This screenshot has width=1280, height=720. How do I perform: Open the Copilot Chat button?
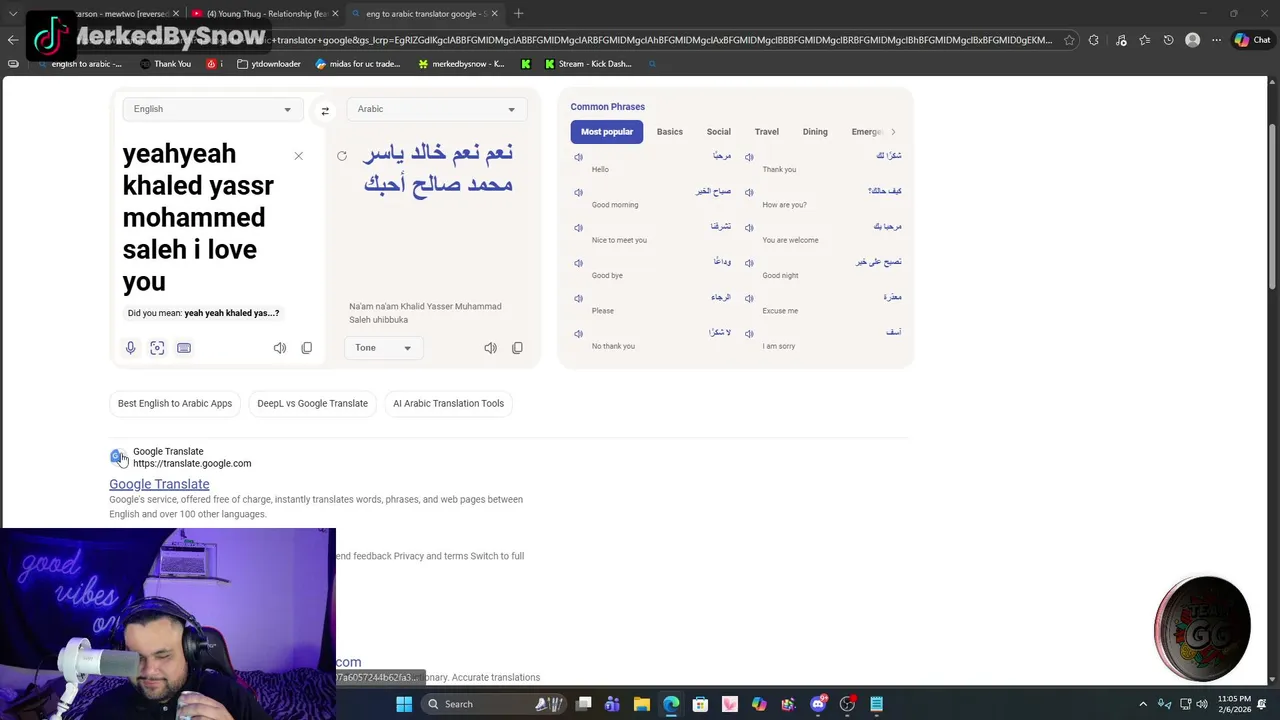click(x=1253, y=40)
